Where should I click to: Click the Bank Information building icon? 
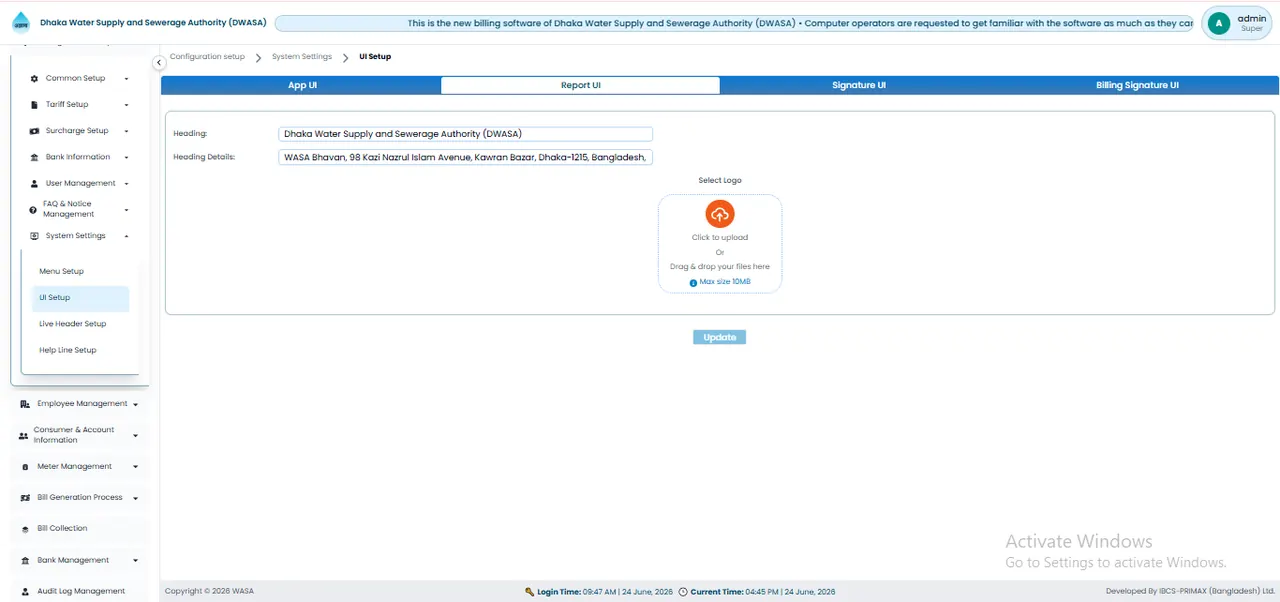coord(34,157)
